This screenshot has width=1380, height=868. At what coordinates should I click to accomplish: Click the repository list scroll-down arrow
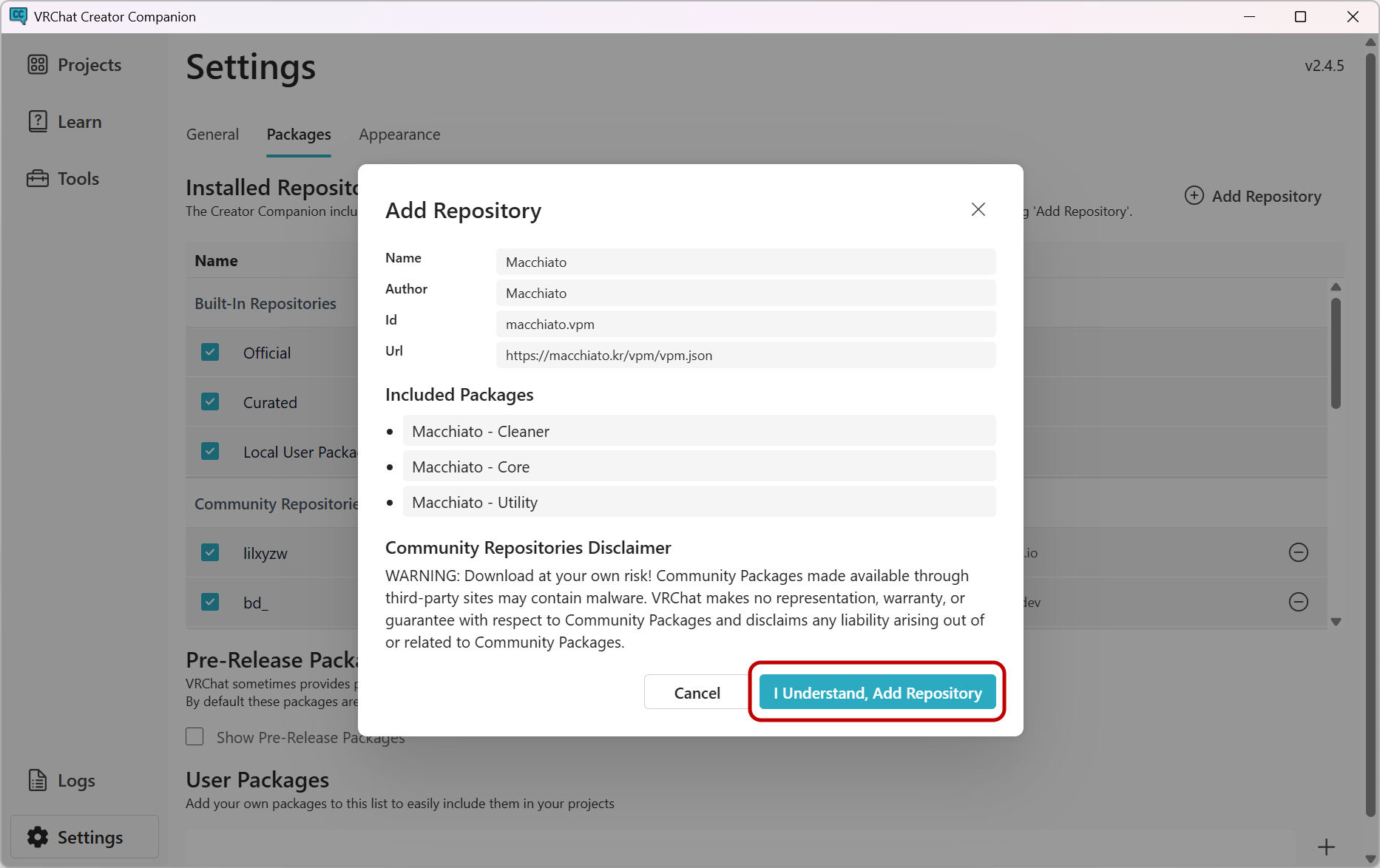point(1336,622)
